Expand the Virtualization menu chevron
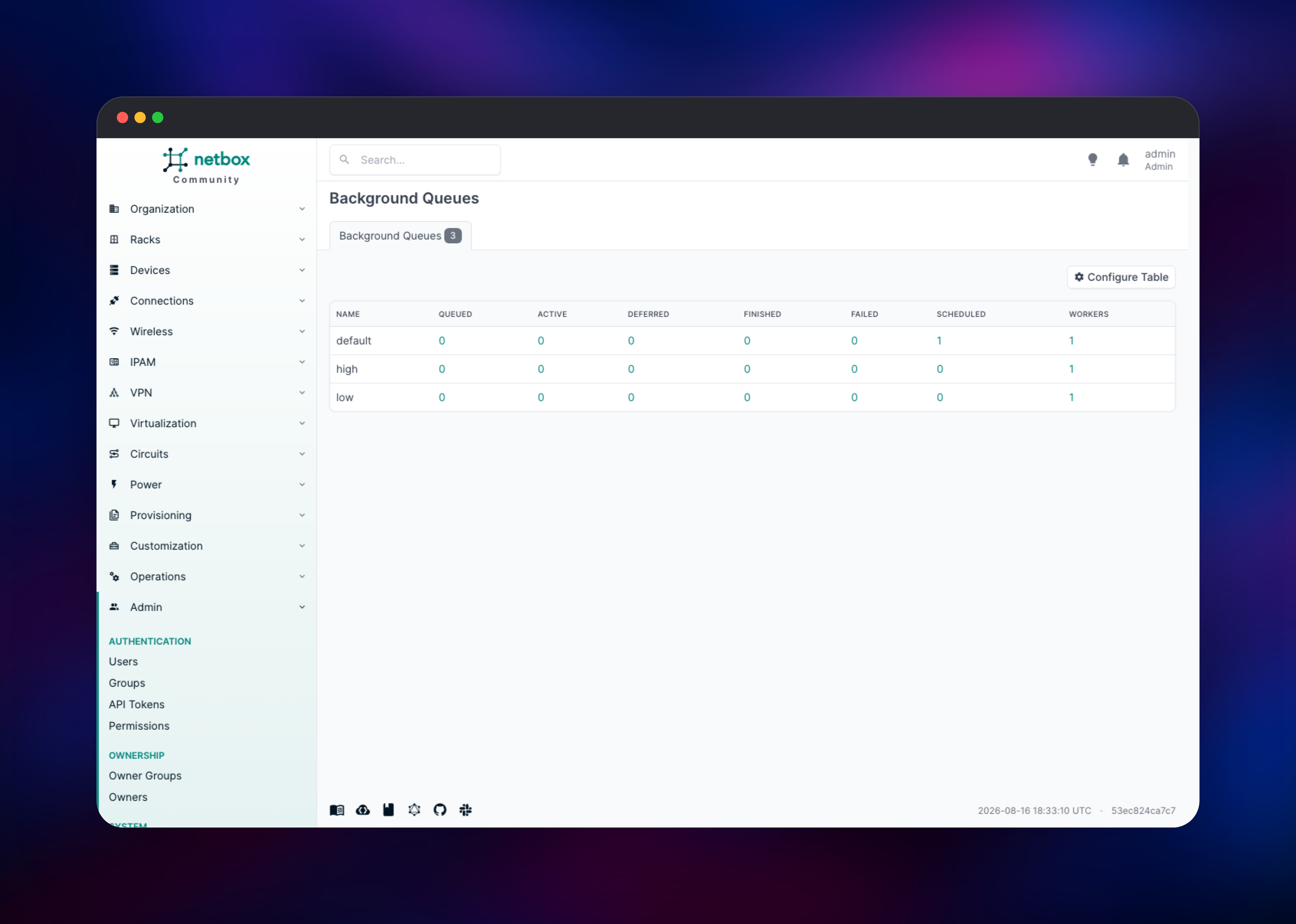 (x=302, y=423)
